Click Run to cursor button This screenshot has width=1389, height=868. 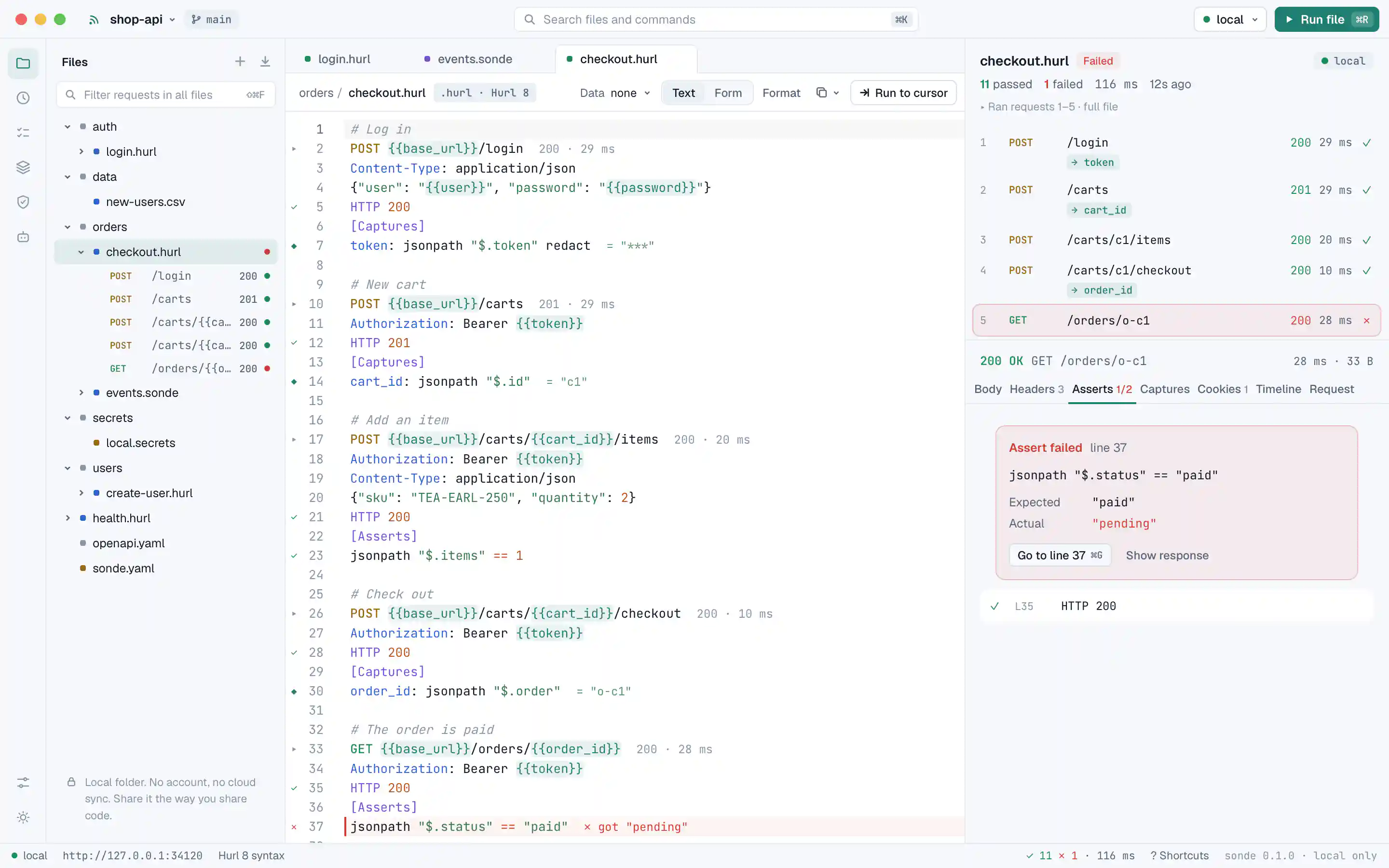tap(903, 93)
